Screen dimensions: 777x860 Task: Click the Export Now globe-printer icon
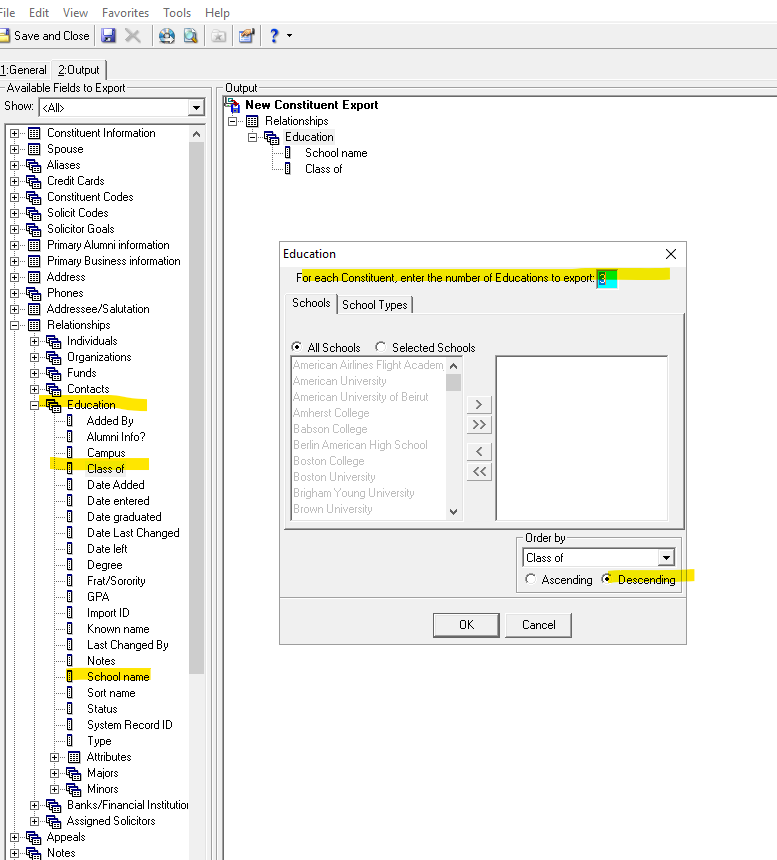point(167,36)
